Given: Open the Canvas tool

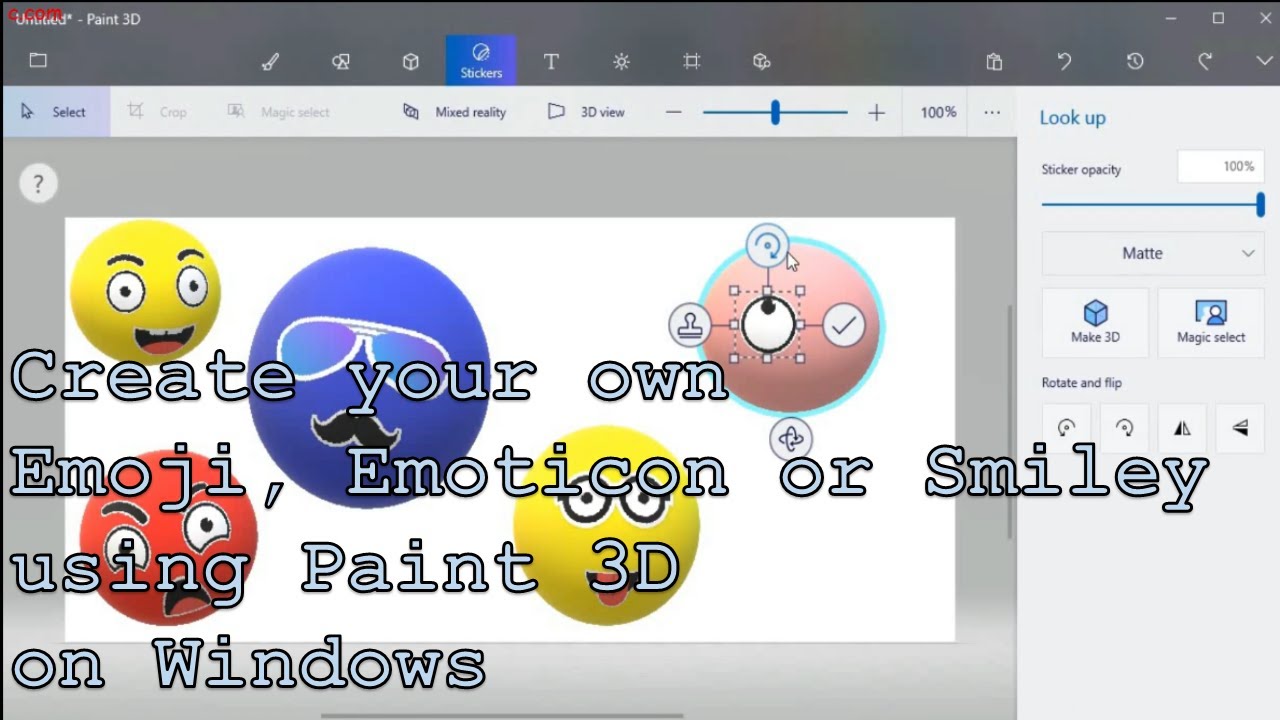Looking at the screenshot, I should [691, 61].
